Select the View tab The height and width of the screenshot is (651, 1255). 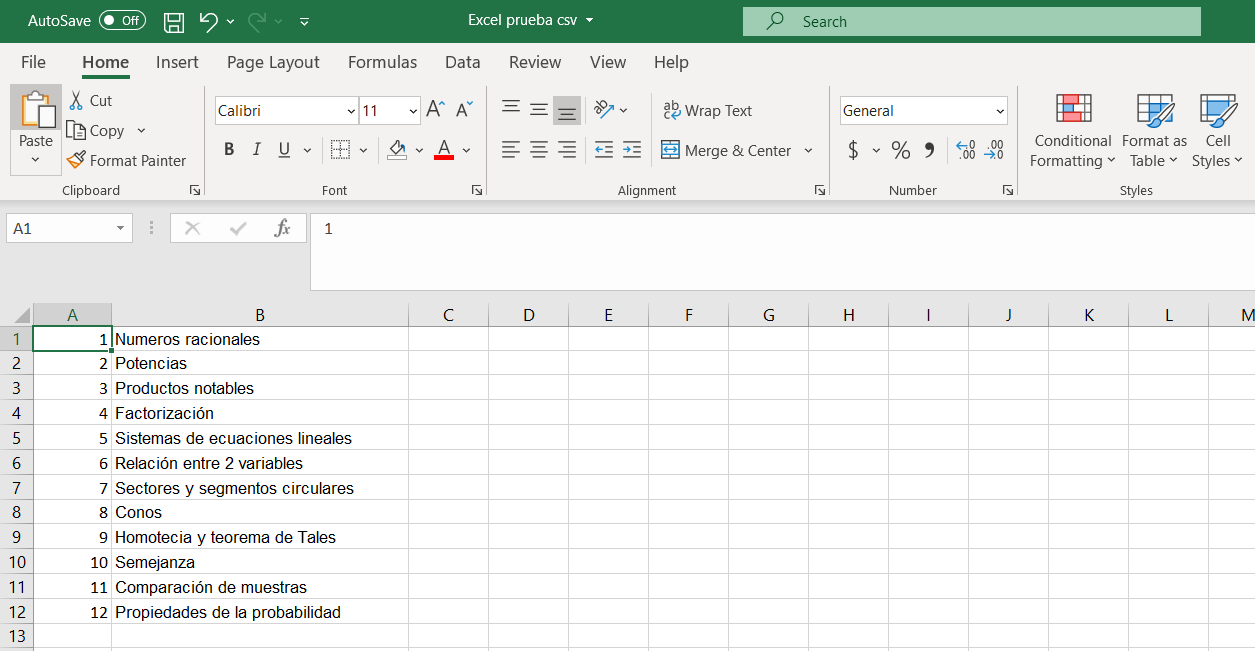[608, 62]
